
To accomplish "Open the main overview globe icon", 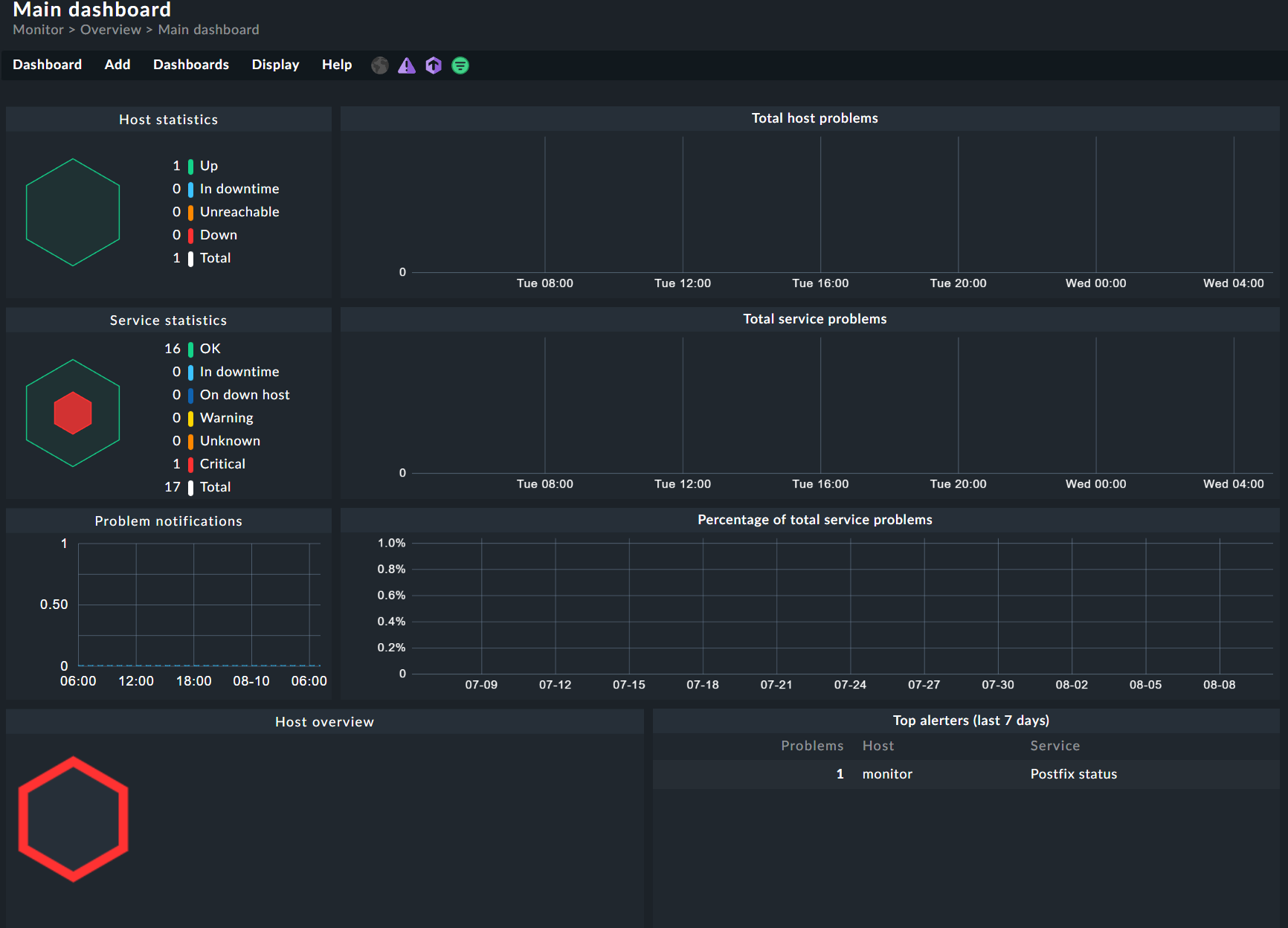I will [x=380, y=65].
